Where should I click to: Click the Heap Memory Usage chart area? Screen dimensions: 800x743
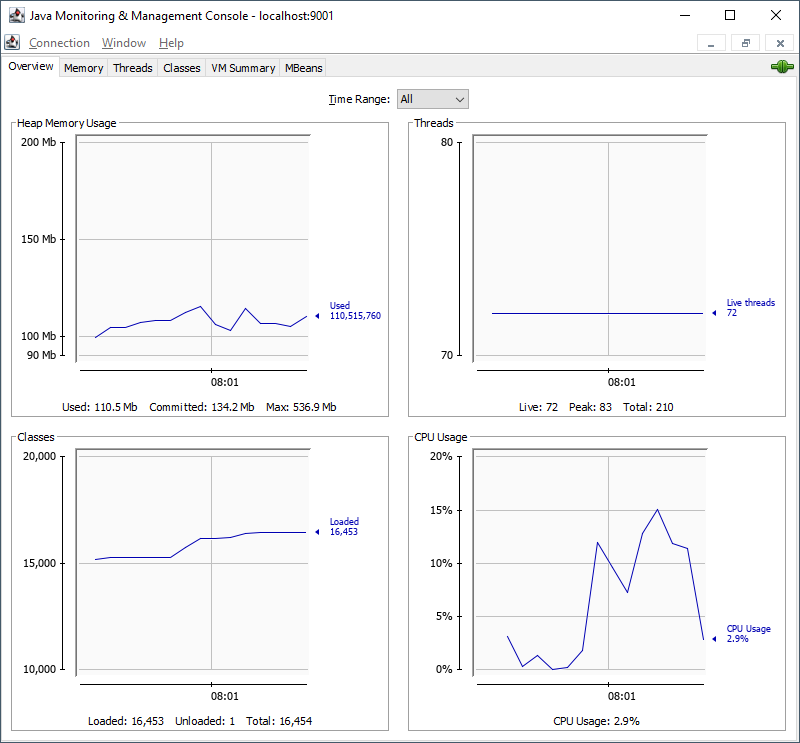(x=192, y=250)
